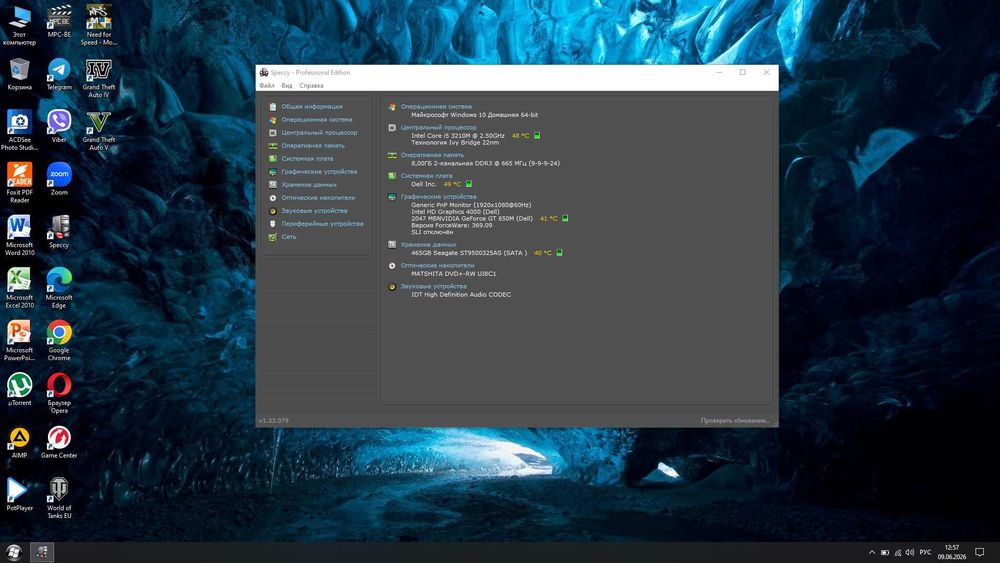Click storage temperature icon beside 40 °C
Image resolution: width=1000 pixels, height=563 pixels.
click(x=559, y=252)
